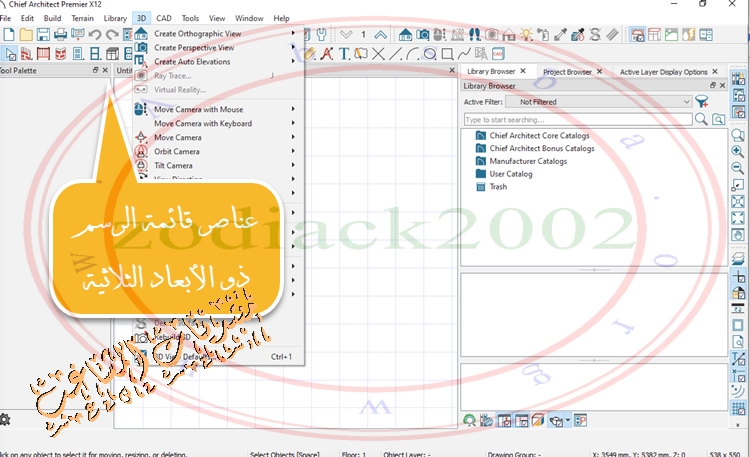Click the CAD block icon
This screenshot has width=750, height=457.
coord(498,54)
